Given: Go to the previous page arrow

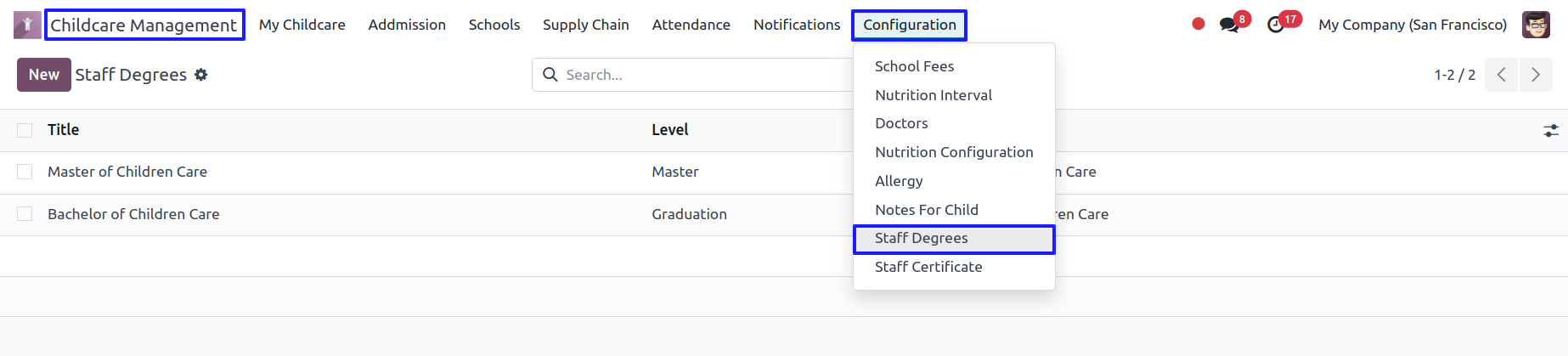Looking at the screenshot, I should click(x=1502, y=75).
